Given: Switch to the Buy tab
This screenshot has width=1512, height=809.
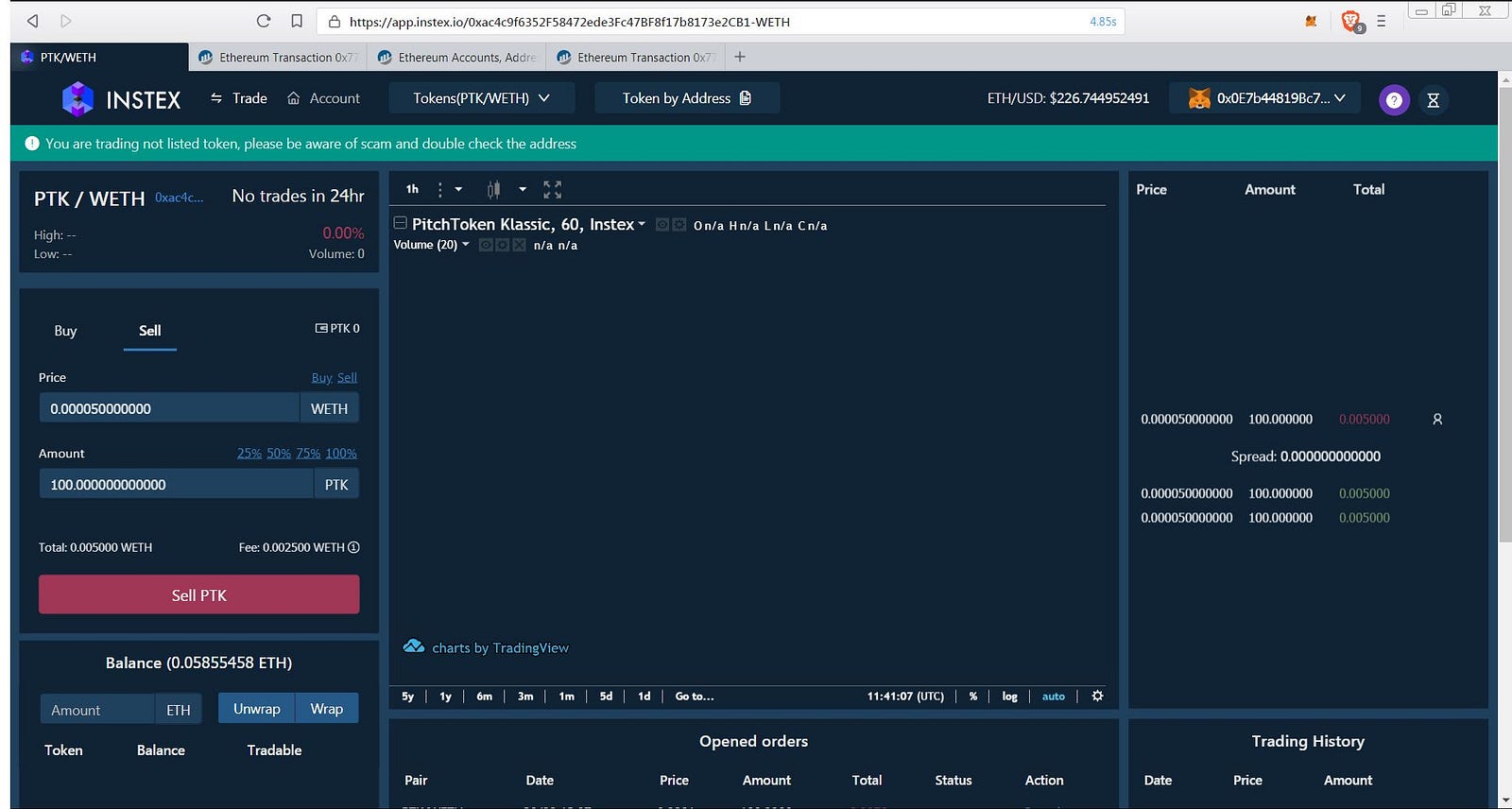Looking at the screenshot, I should pyautogui.click(x=65, y=330).
